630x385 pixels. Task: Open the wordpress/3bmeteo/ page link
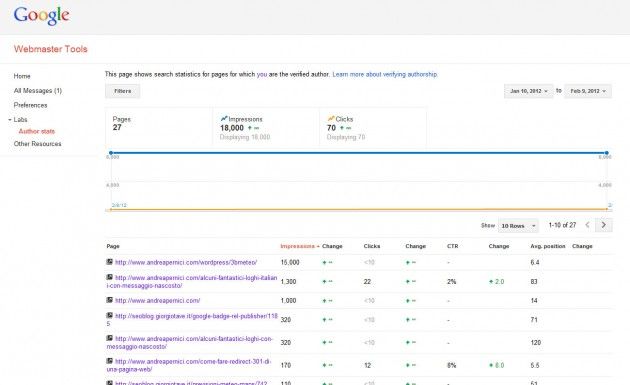click(186, 262)
